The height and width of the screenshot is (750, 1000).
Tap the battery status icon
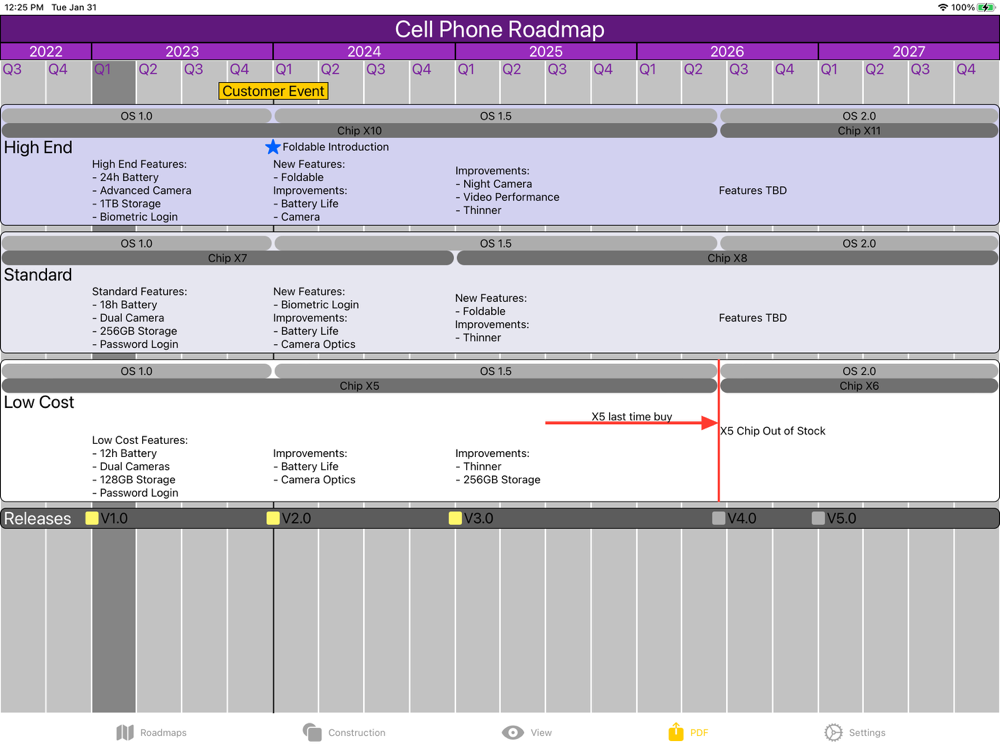986,7
